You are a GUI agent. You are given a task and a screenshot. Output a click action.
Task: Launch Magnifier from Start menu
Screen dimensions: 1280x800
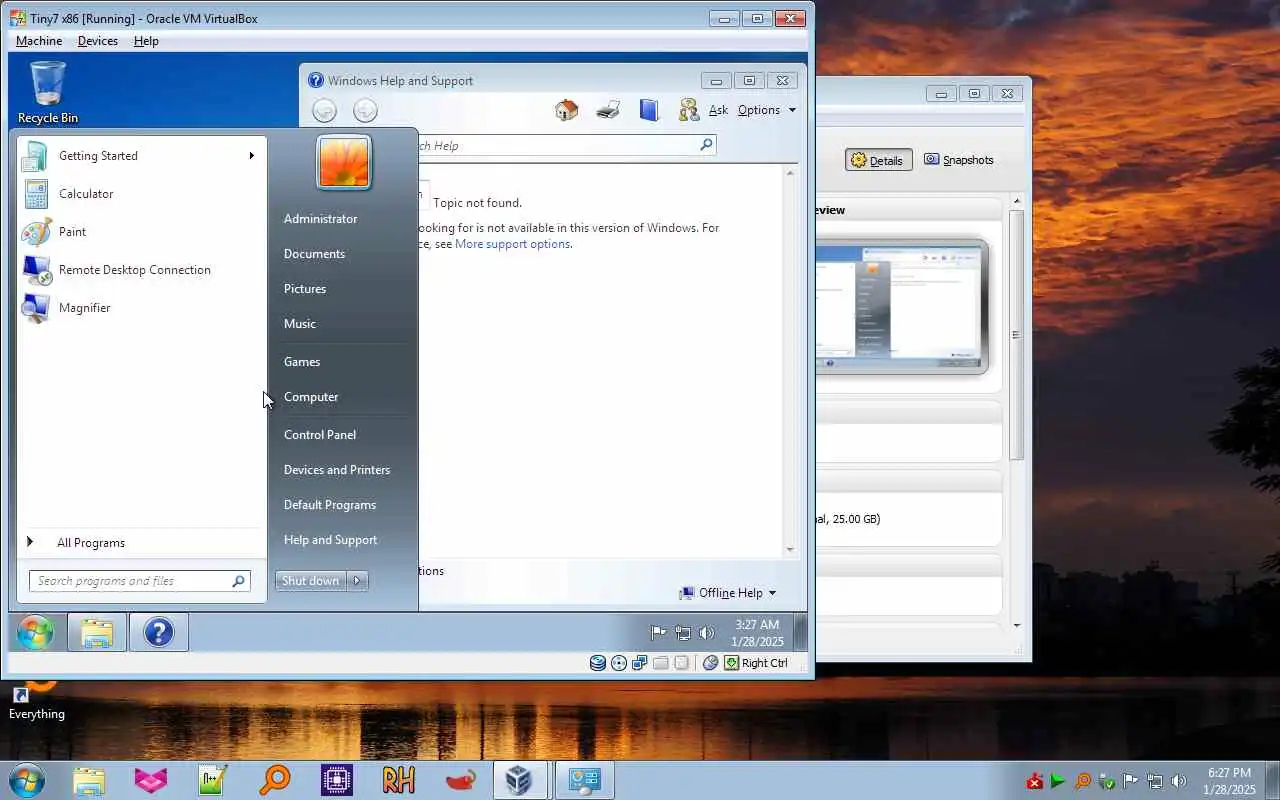pyautogui.click(x=140, y=308)
